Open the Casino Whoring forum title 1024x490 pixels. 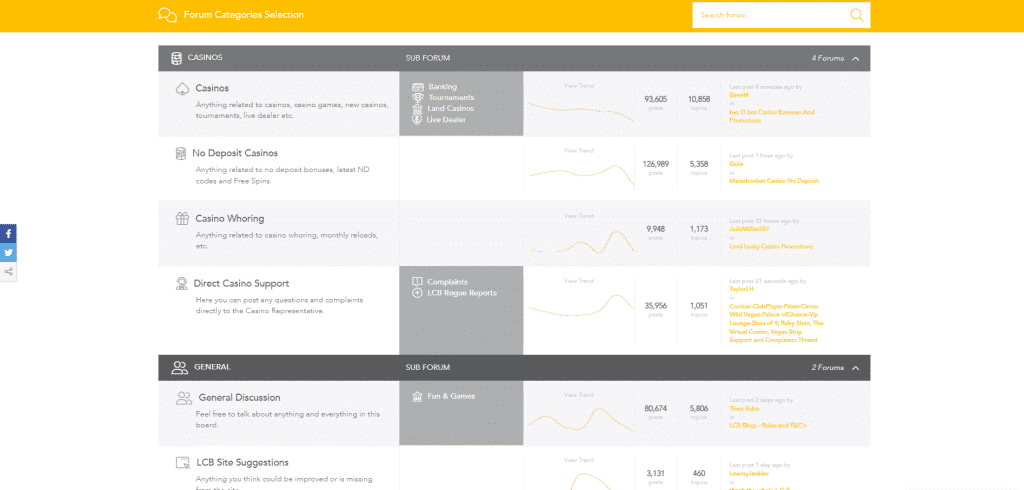pyautogui.click(x=230, y=219)
